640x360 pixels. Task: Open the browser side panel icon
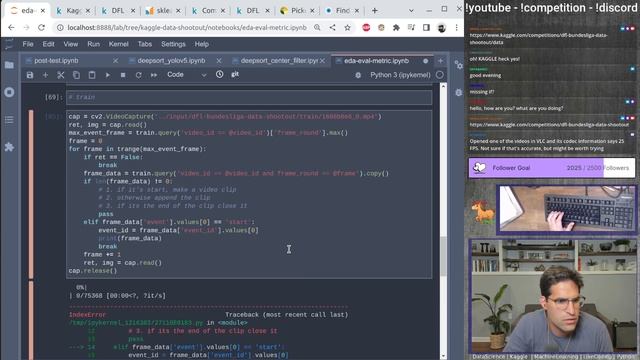click(x=426, y=27)
